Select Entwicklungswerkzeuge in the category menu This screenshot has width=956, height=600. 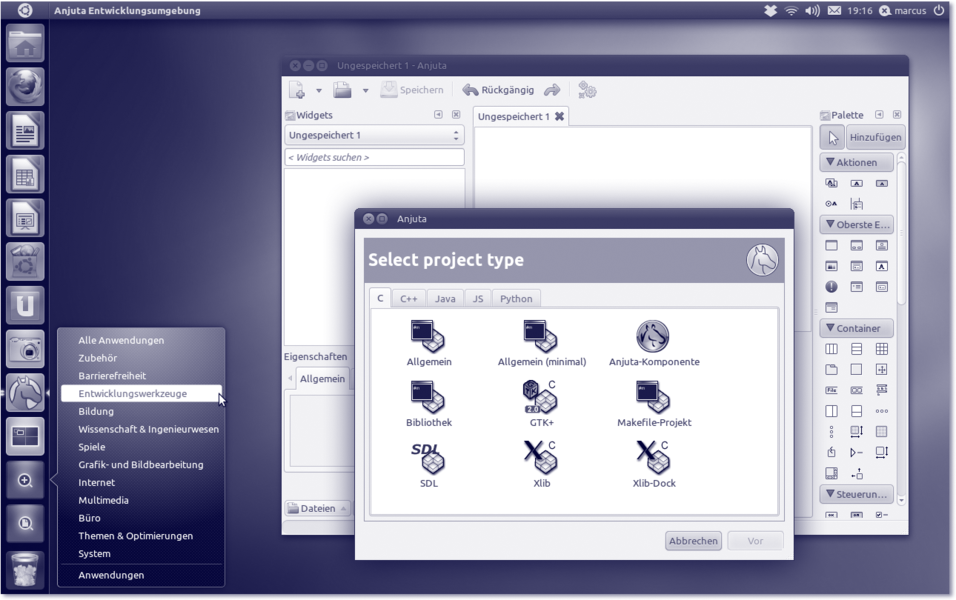(133, 394)
